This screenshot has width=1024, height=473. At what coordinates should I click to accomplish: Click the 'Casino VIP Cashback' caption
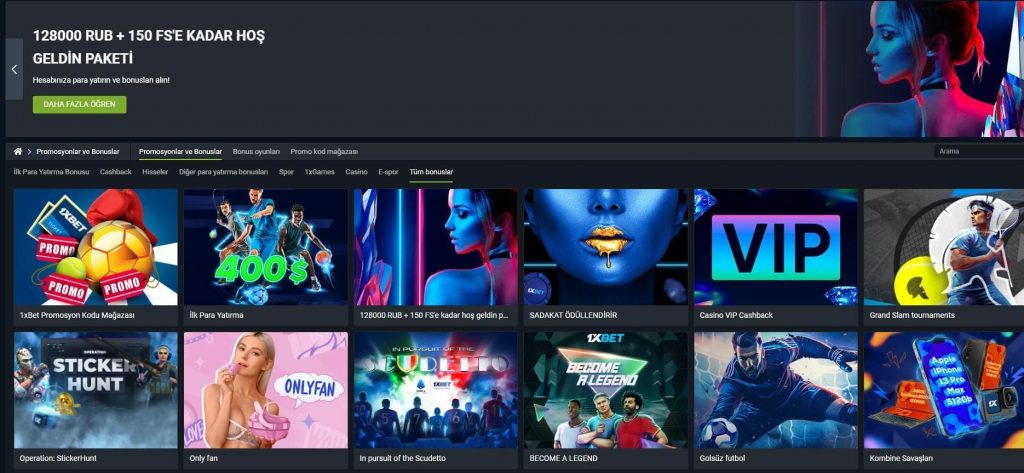736,316
